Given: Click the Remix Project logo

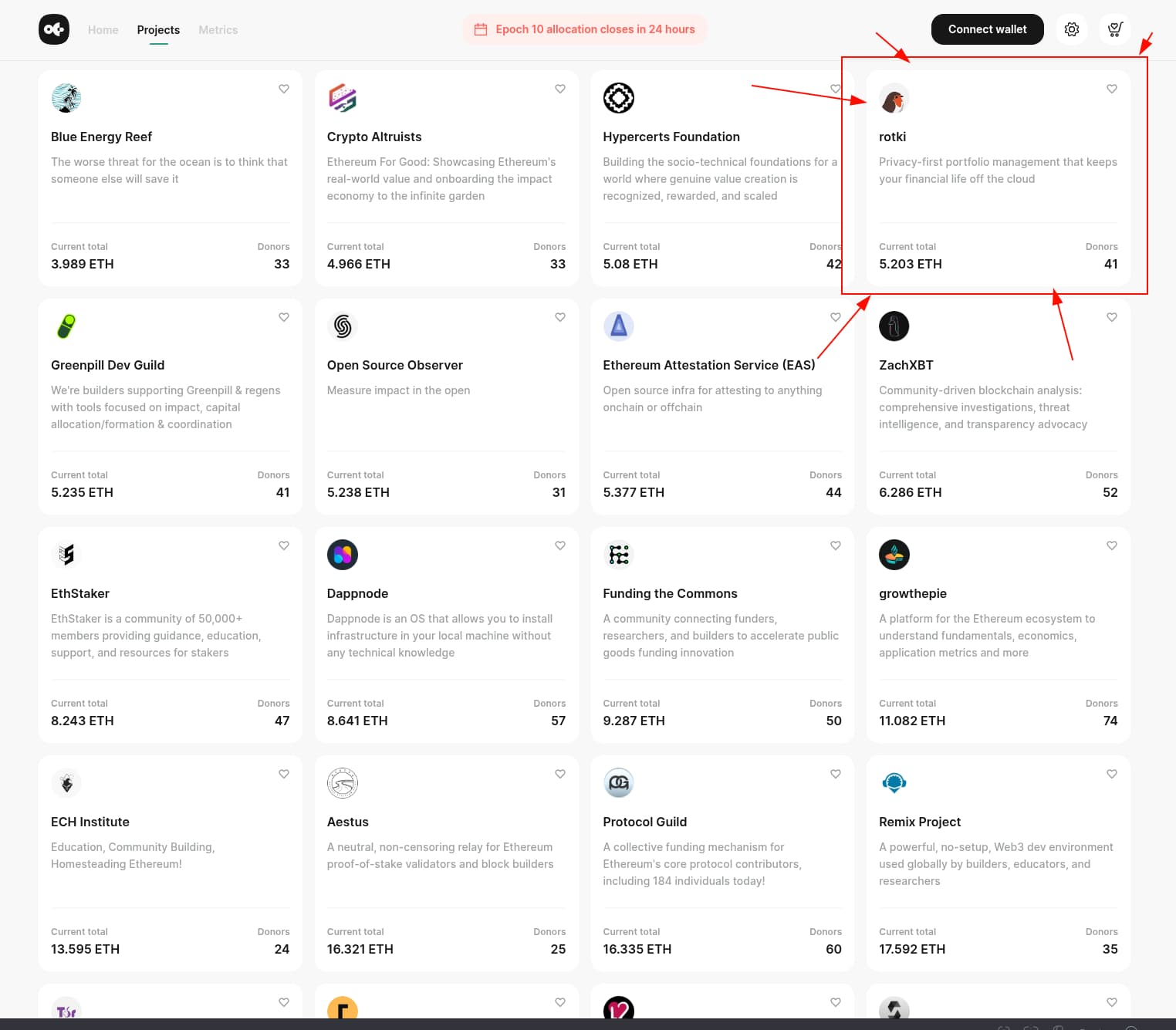Looking at the screenshot, I should click(894, 783).
